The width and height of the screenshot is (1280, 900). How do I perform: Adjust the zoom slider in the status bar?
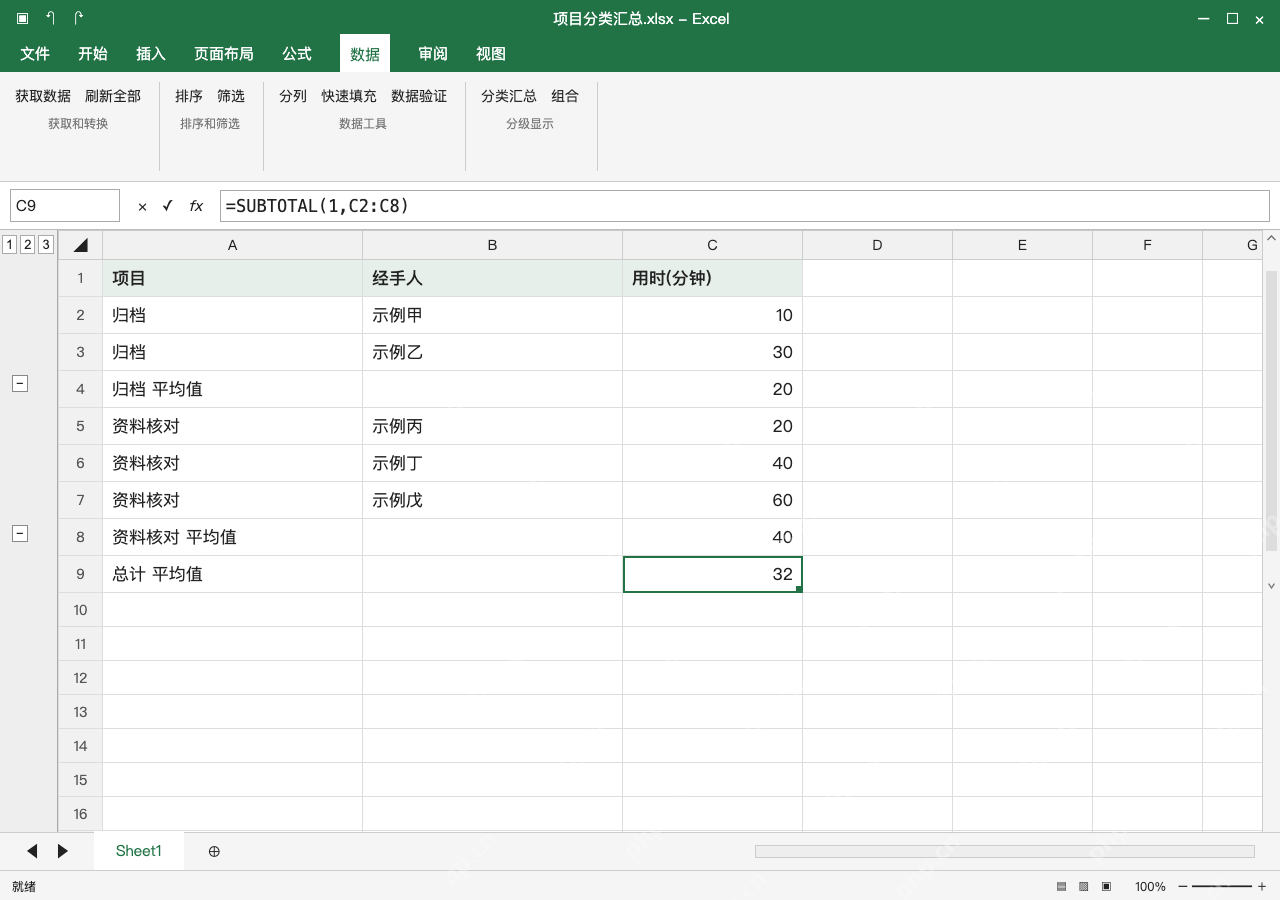pos(1222,887)
